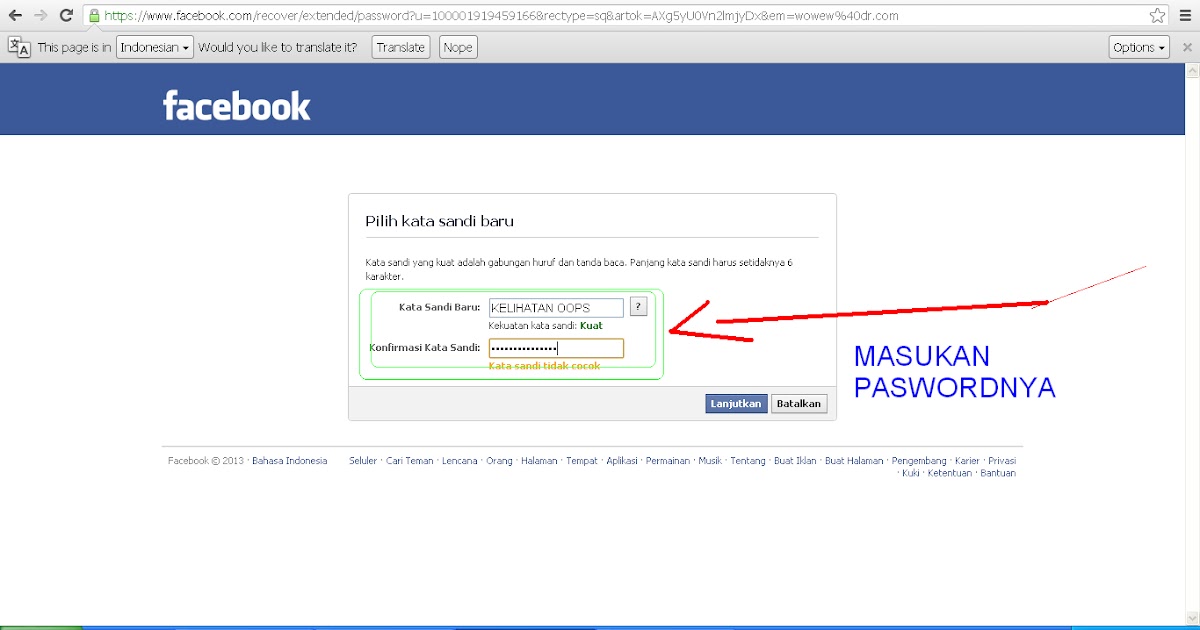Click the facebook logo

pos(237,105)
